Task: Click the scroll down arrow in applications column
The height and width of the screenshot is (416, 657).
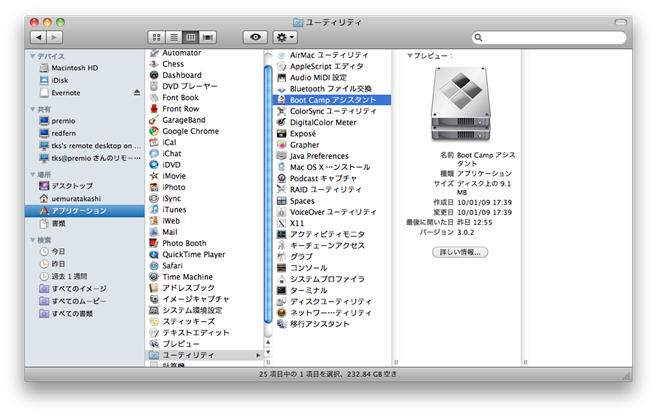Action: 268,352
